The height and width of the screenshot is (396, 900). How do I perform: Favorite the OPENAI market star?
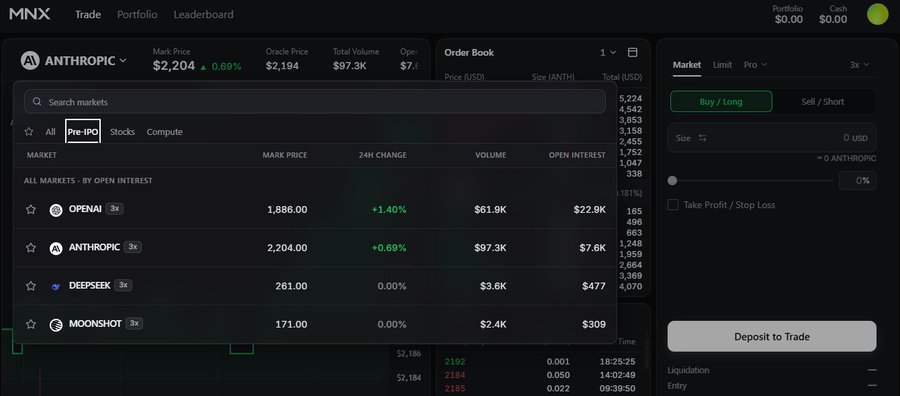(x=31, y=209)
